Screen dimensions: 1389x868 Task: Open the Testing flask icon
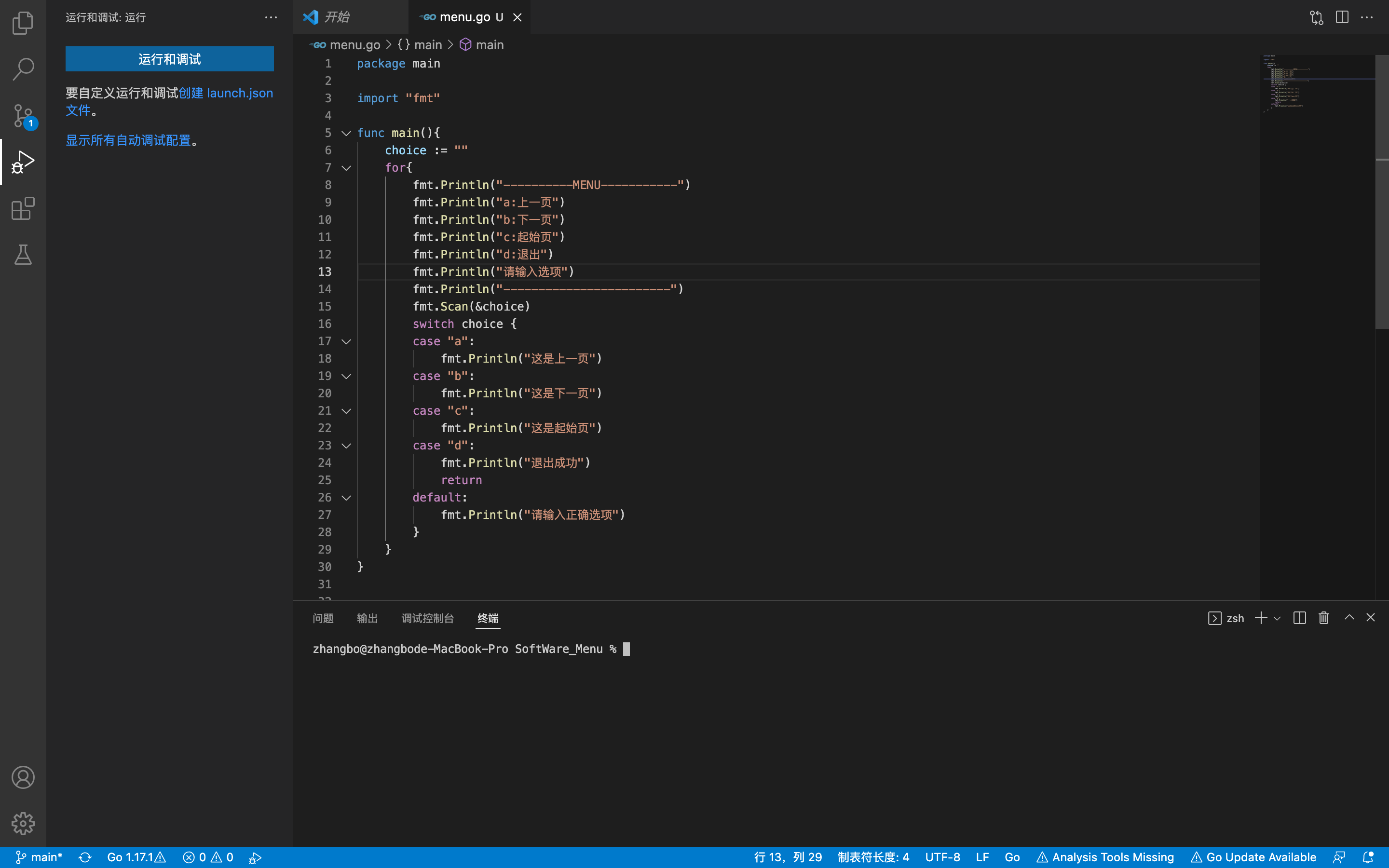[23, 255]
